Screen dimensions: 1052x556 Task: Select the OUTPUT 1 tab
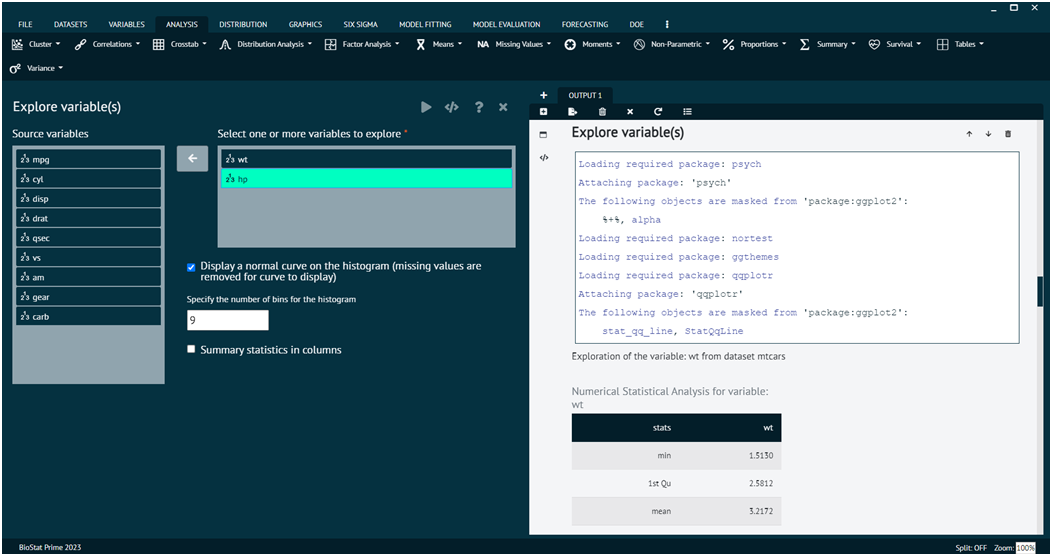pos(585,95)
